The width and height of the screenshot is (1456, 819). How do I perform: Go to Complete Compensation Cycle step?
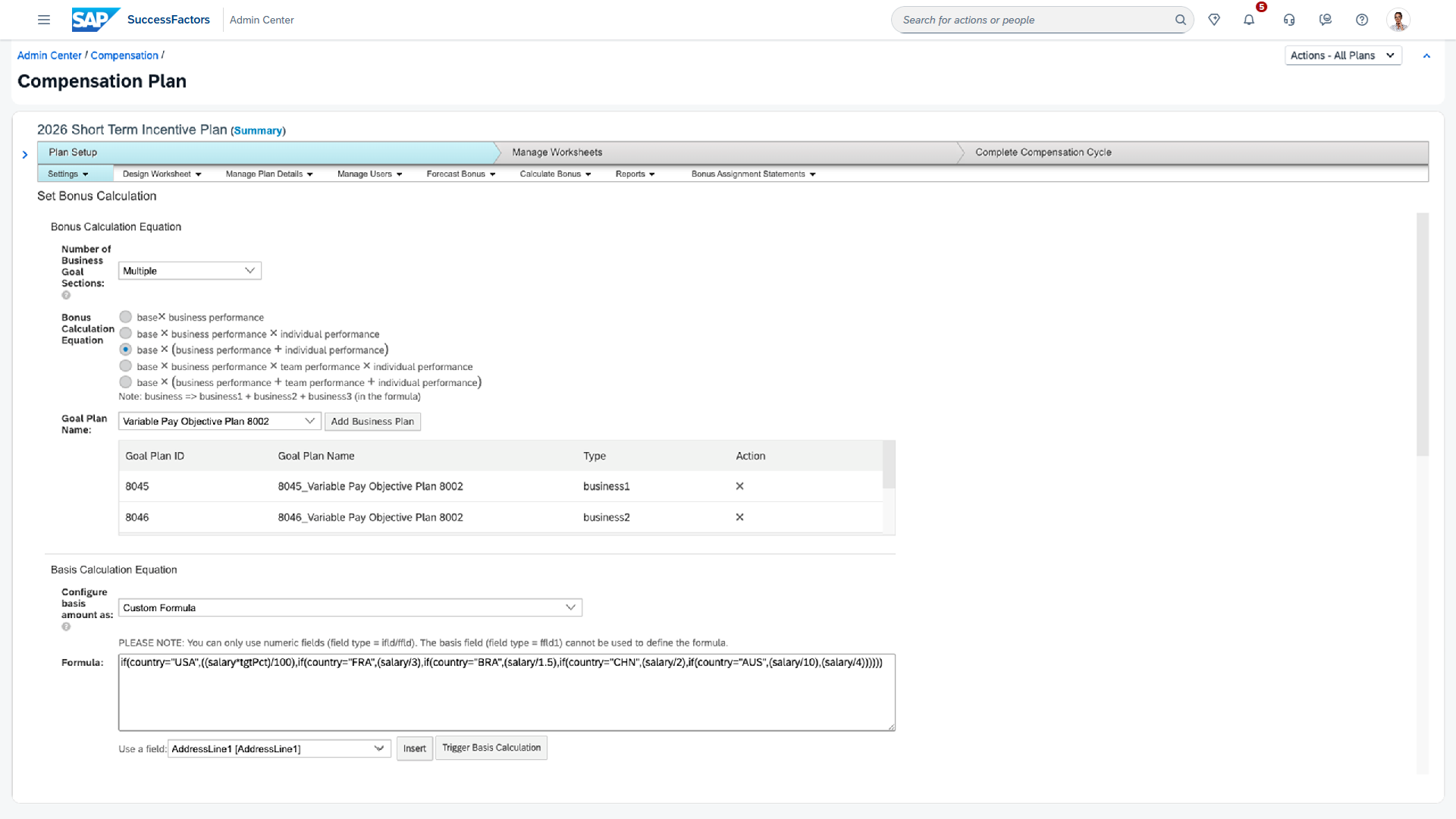coord(1194,152)
